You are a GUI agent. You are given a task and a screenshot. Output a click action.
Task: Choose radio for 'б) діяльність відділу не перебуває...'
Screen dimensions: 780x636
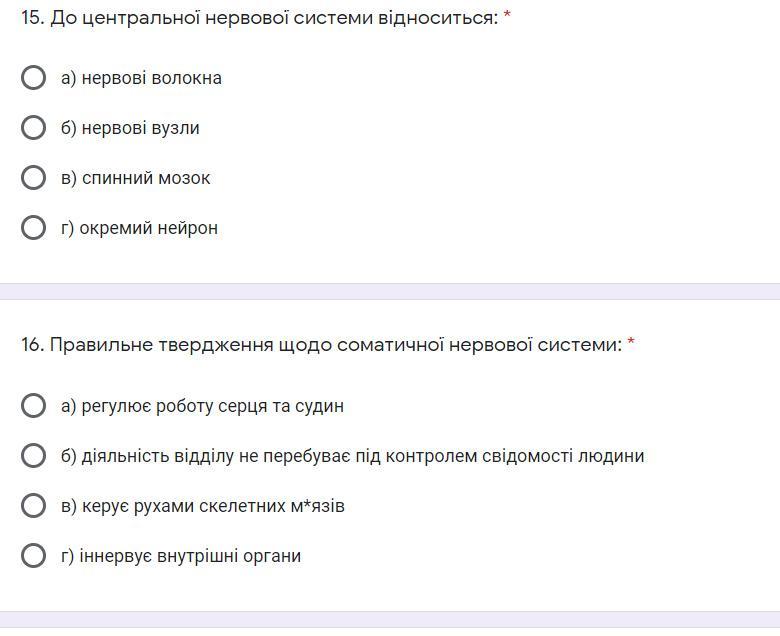click(x=33, y=456)
